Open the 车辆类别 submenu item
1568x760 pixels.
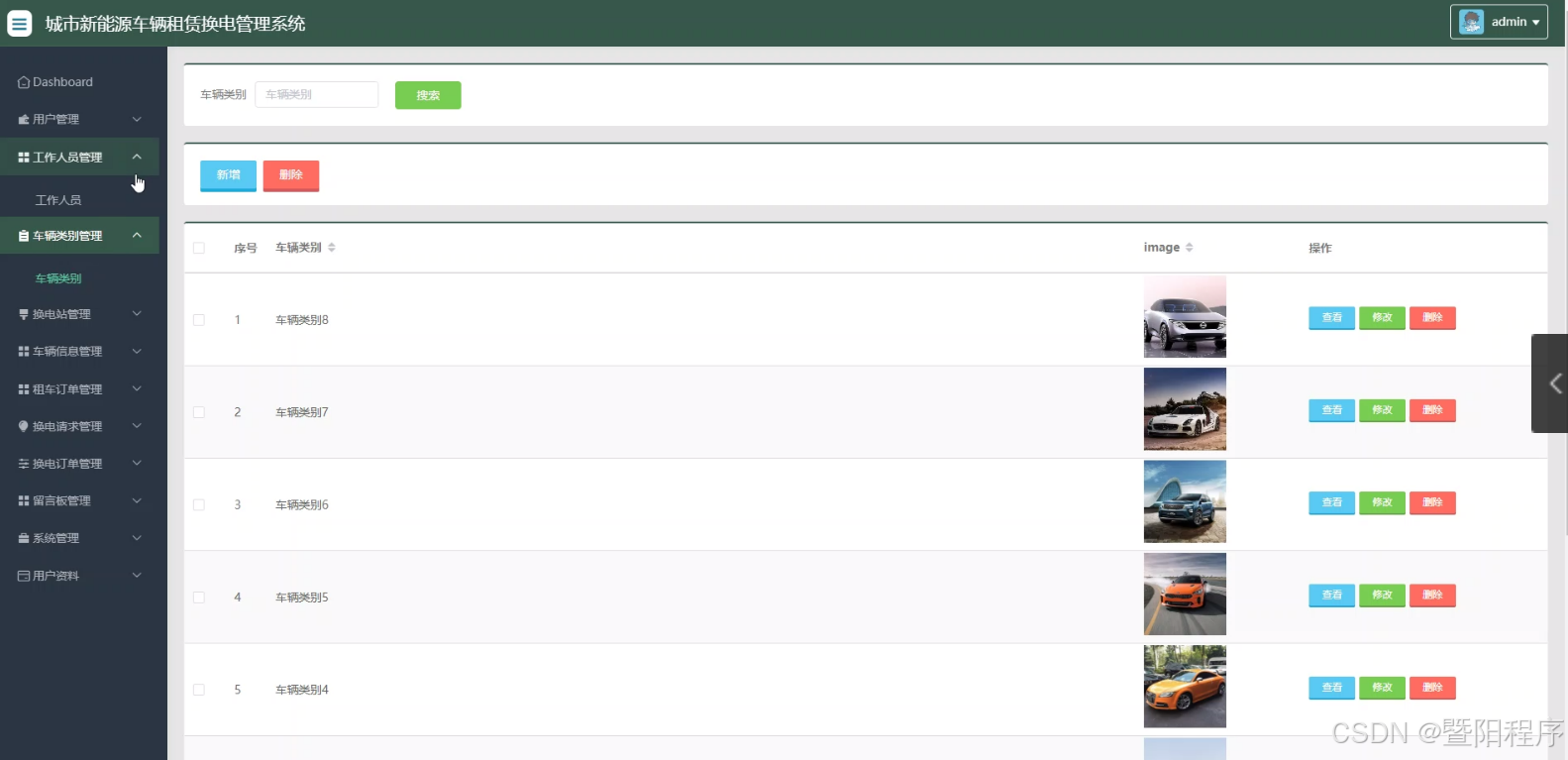58,278
